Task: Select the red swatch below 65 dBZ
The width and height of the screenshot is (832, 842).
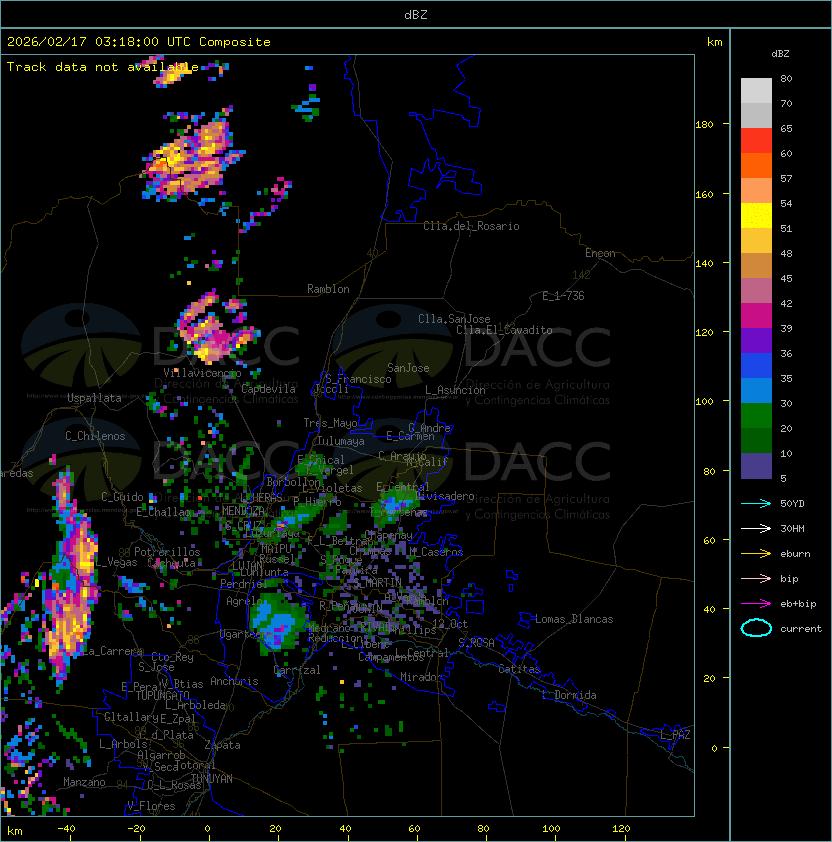Action: (756, 141)
